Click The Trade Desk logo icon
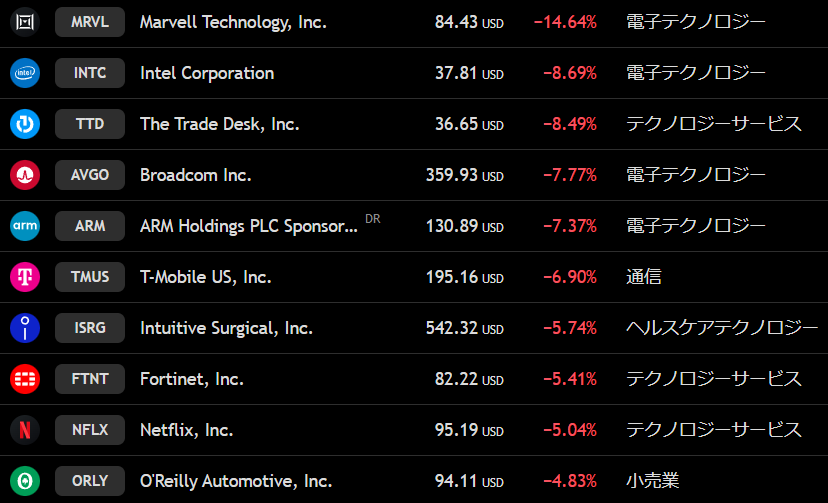Viewport: 828px width, 503px height. (25, 124)
